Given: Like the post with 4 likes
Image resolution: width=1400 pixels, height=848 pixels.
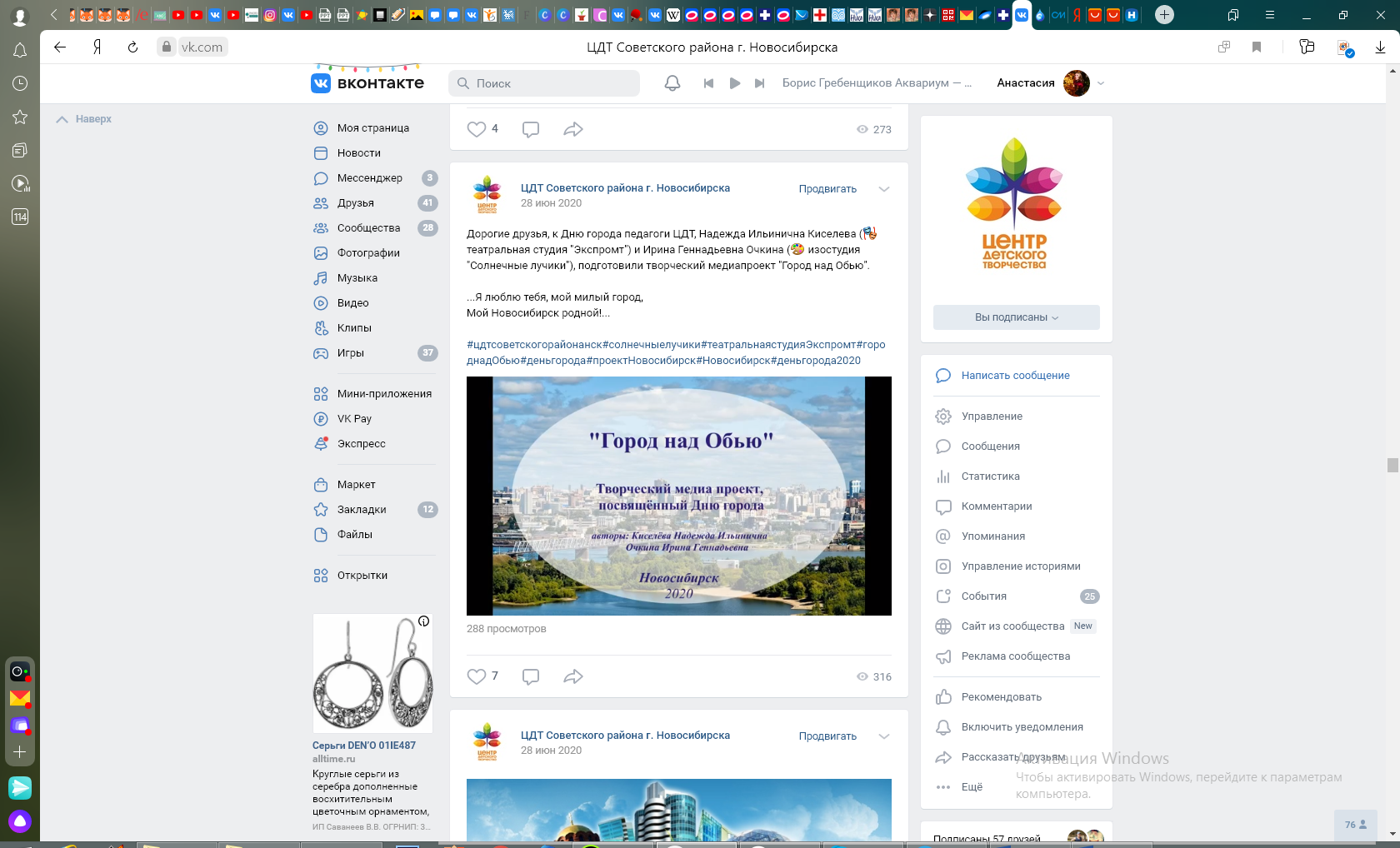Looking at the screenshot, I should pos(477,129).
